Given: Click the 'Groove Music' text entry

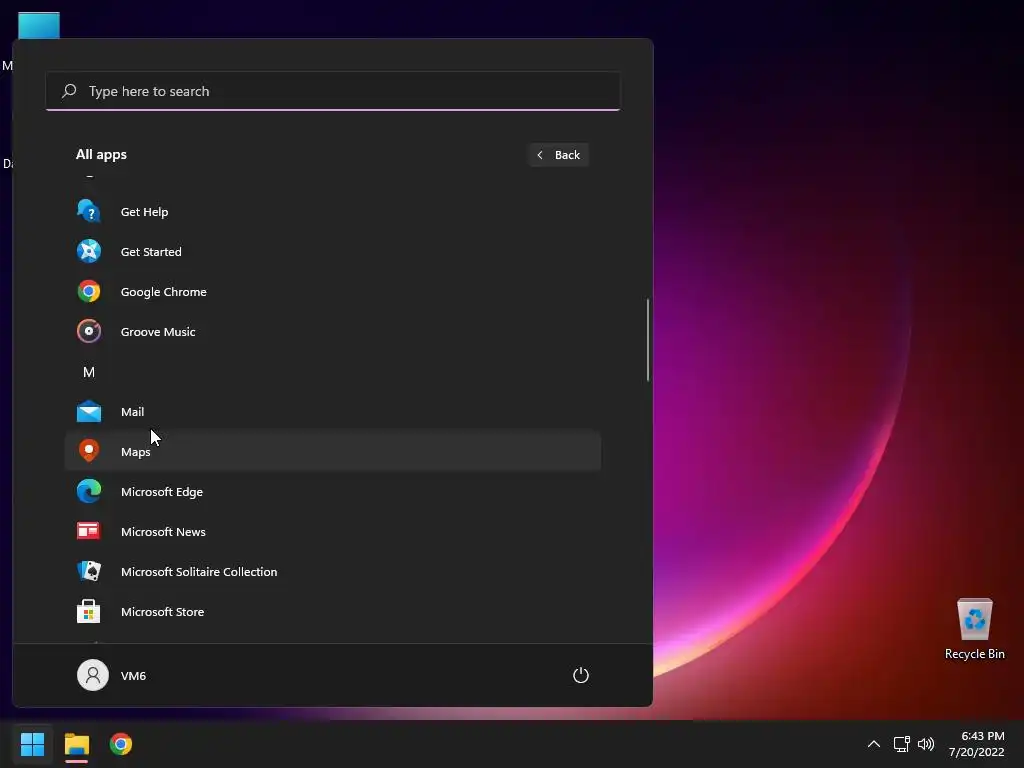Looking at the screenshot, I should coord(158,332).
